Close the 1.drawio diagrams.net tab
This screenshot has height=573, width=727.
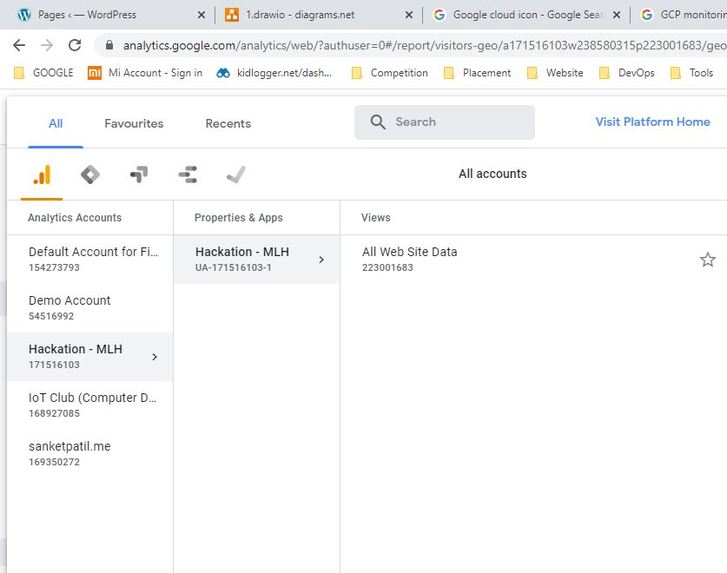[x=408, y=15]
